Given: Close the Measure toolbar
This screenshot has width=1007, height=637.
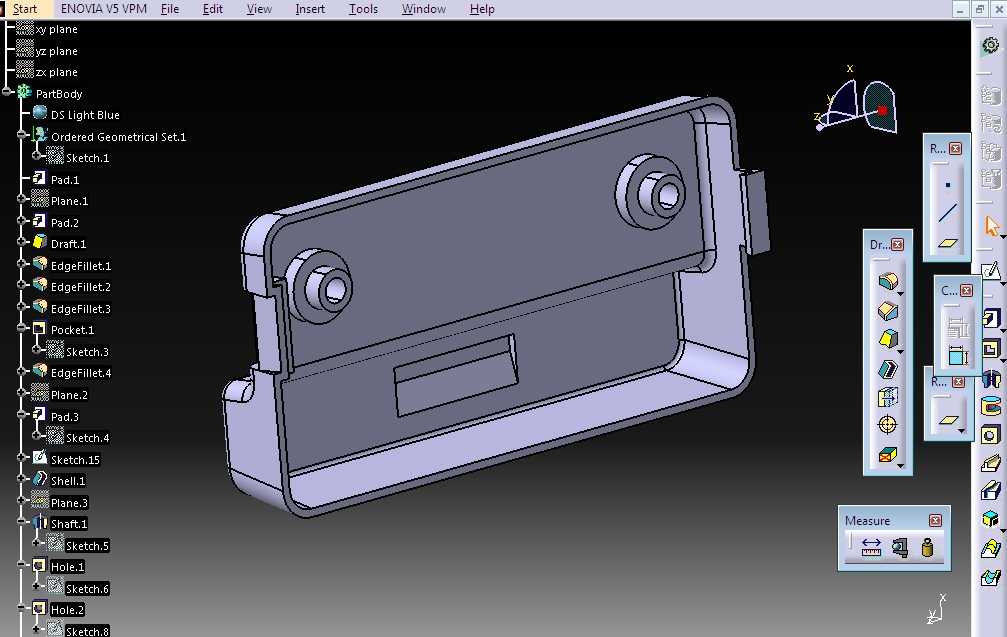Looking at the screenshot, I should tap(936, 520).
